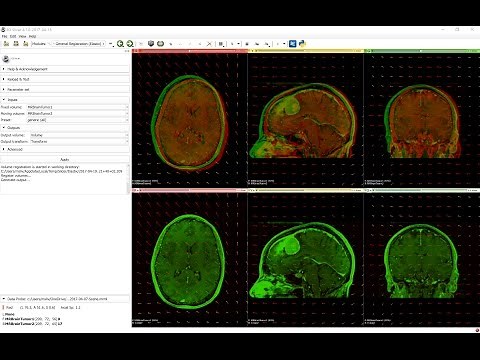The height and width of the screenshot is (360, 480).
Task: Open the Output transform dropdown
Action: pos(79,141)
